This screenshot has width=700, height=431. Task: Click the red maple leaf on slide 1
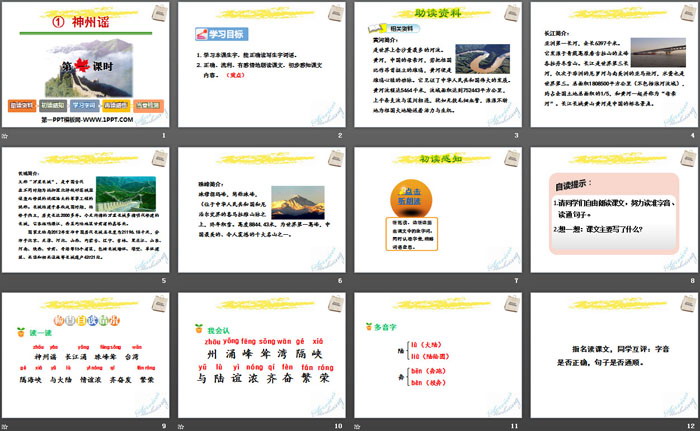click(82, 65)
